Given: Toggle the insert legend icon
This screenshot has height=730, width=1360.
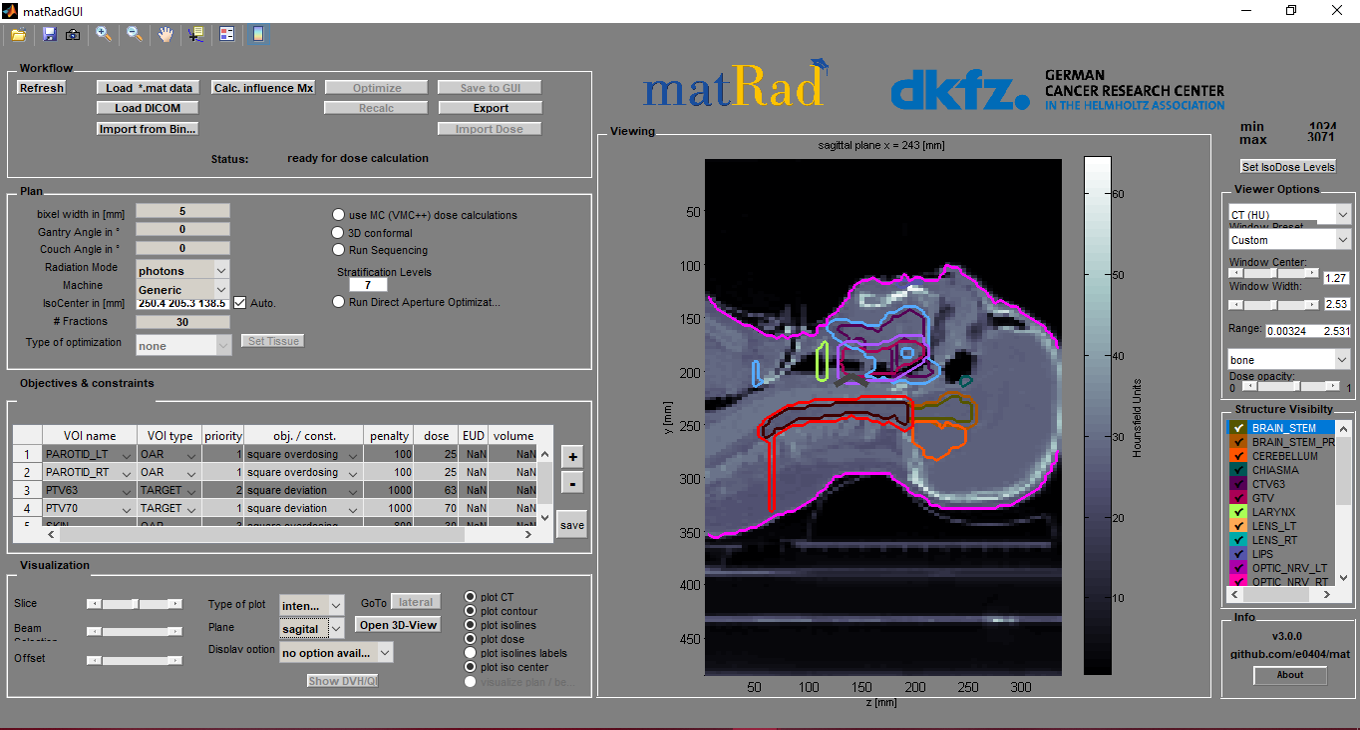Looking at the screenshot, I should (227, 35).
